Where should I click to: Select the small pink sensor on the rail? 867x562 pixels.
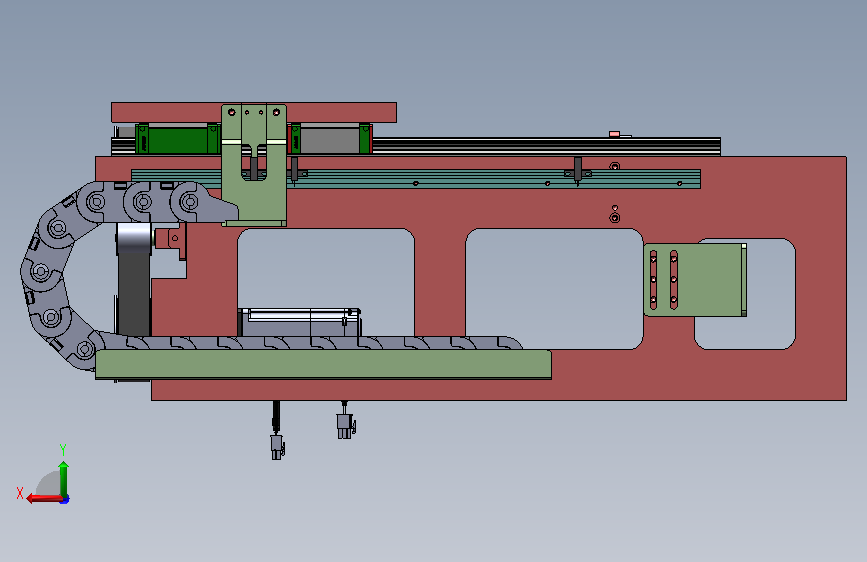click(614, 134)
